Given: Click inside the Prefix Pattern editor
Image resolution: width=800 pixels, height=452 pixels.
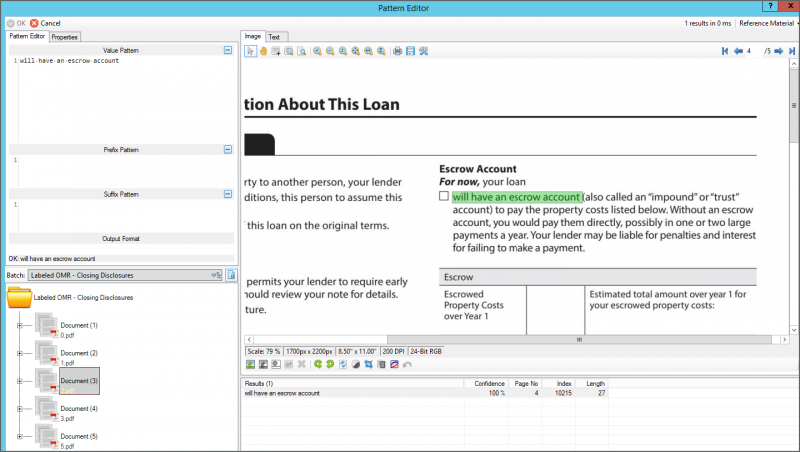Looking at the screenshot, I should tap(127, 171).
